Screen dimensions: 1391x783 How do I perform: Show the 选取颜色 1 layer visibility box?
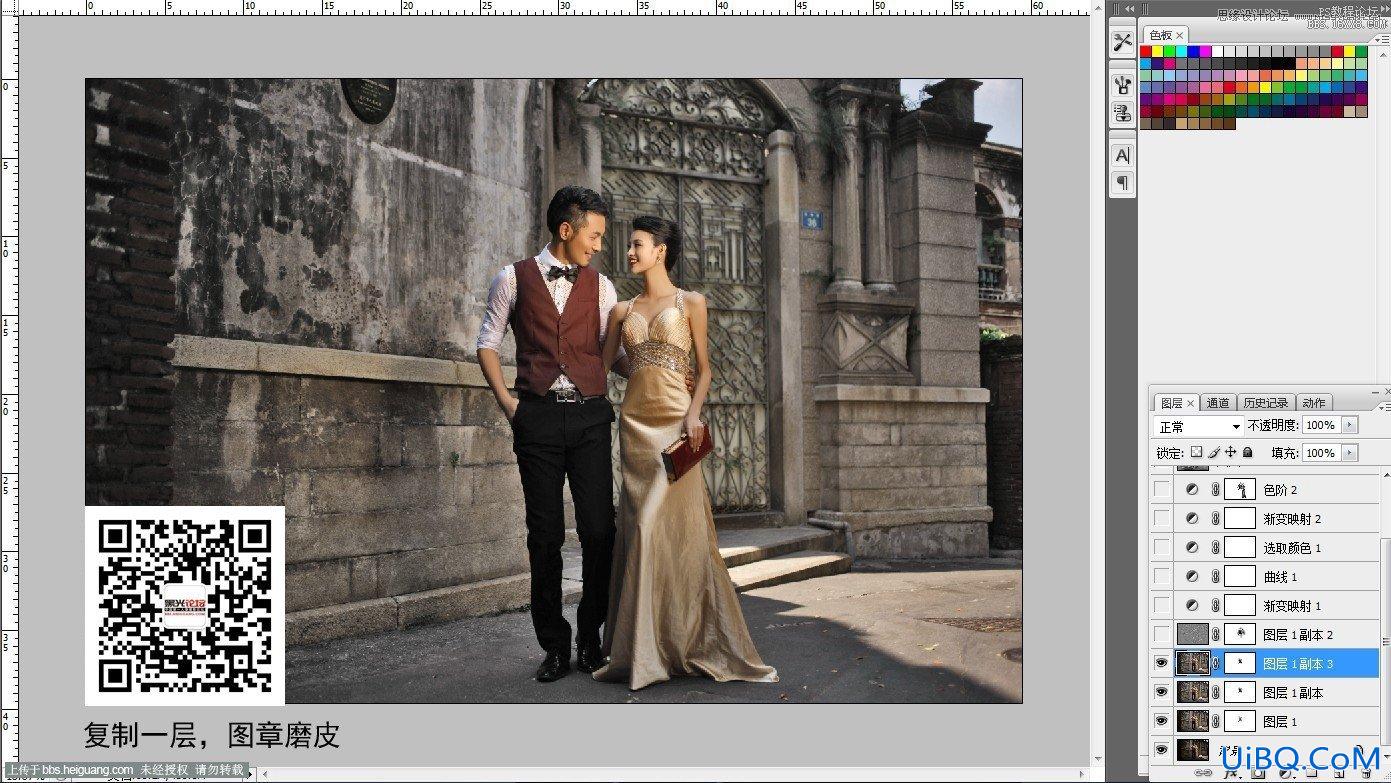[1161, 548]
